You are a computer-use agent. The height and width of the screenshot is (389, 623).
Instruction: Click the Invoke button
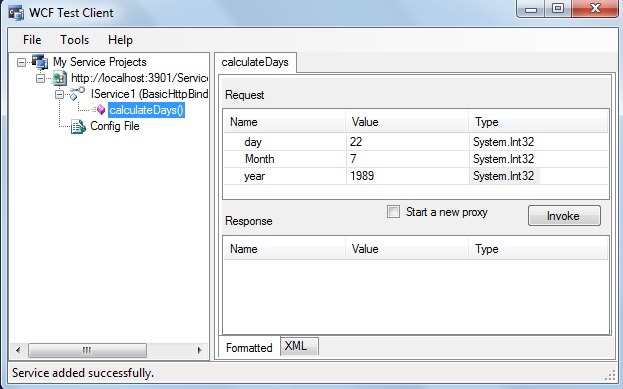point(564,216)
